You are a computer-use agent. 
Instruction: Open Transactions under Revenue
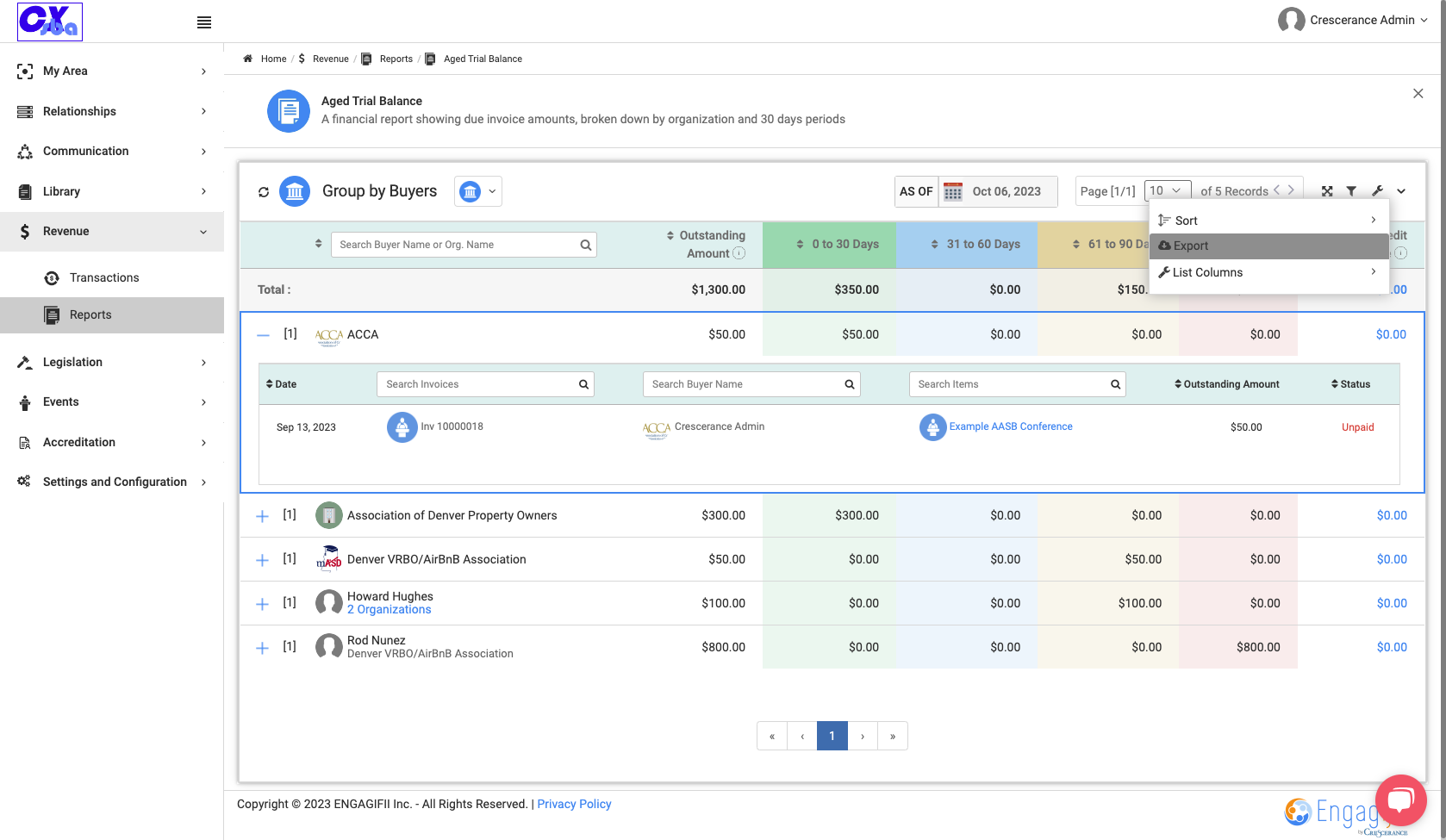coord(104,277)
